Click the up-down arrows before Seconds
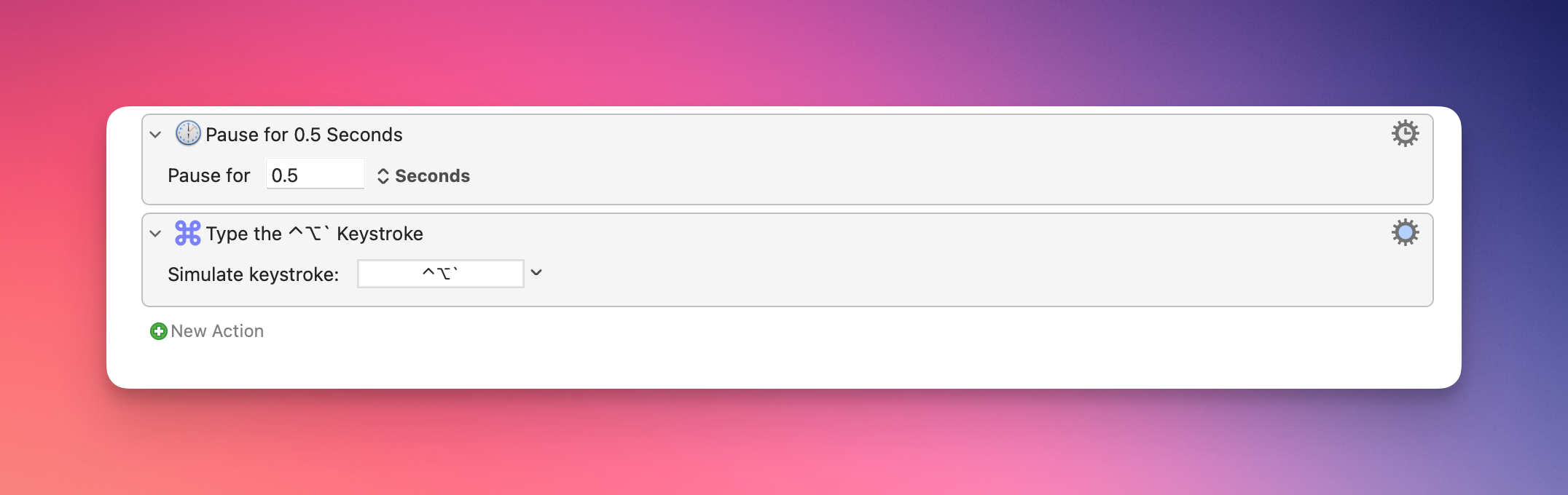The height and width of the screenshot is (495, 1568). click(383, 176)
